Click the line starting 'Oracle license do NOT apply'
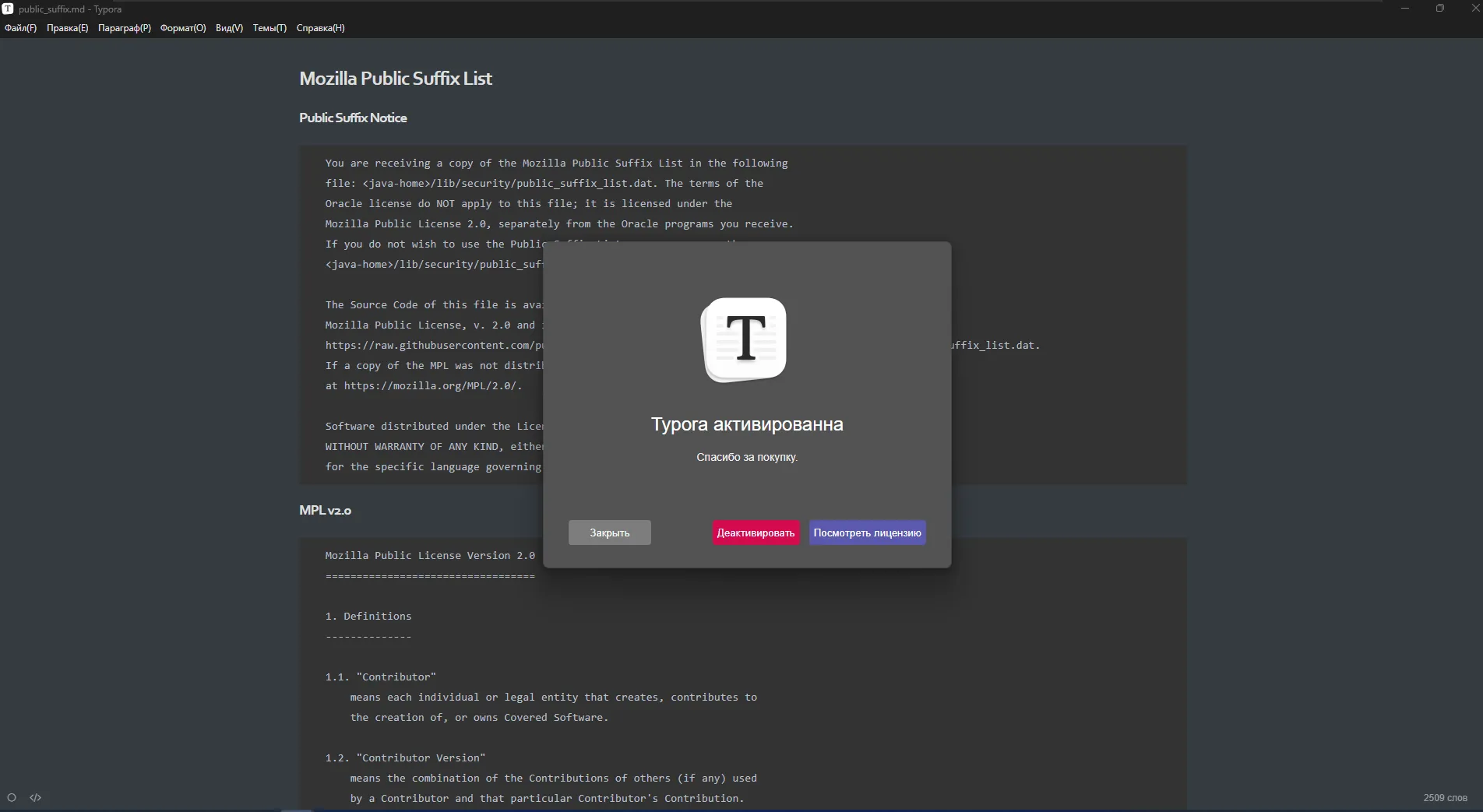Screen dimensions: 1483x812 tap(529, 204)
